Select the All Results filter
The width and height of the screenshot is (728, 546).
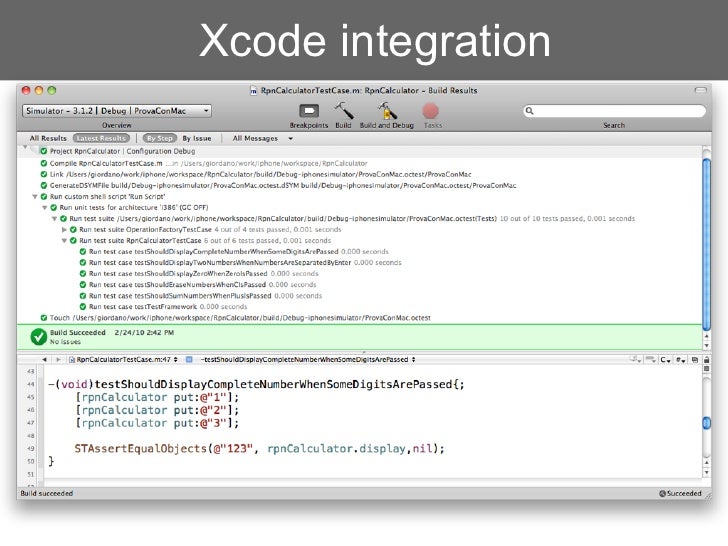(x=48, y=138)
